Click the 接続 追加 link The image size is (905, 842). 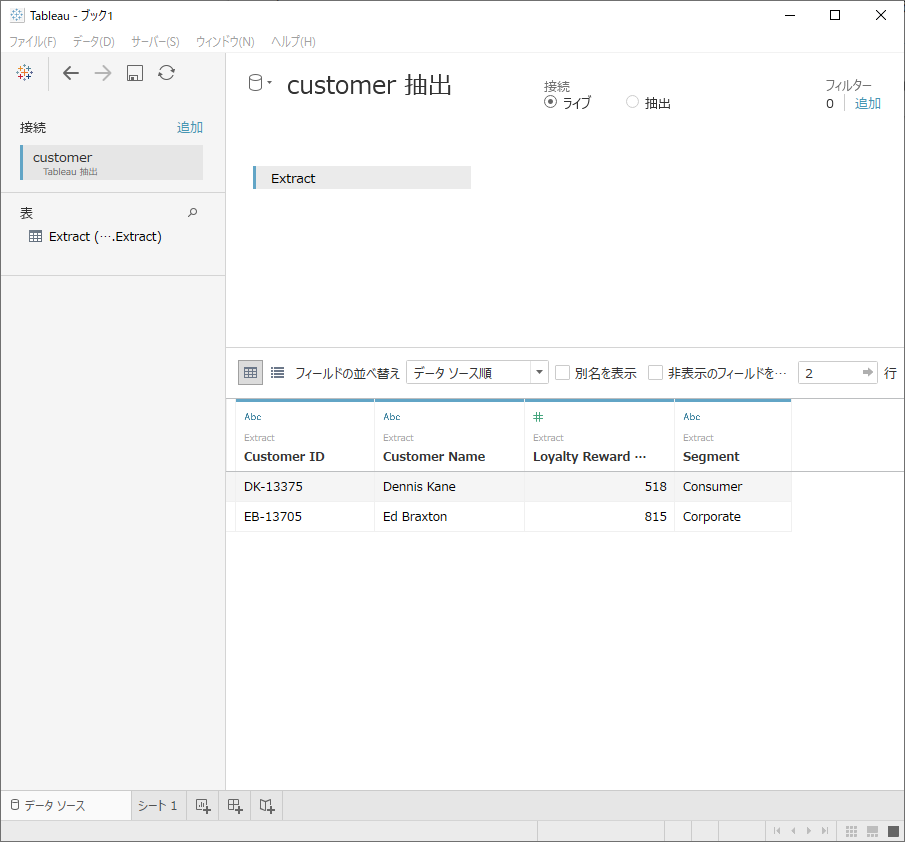click(190, 127)
